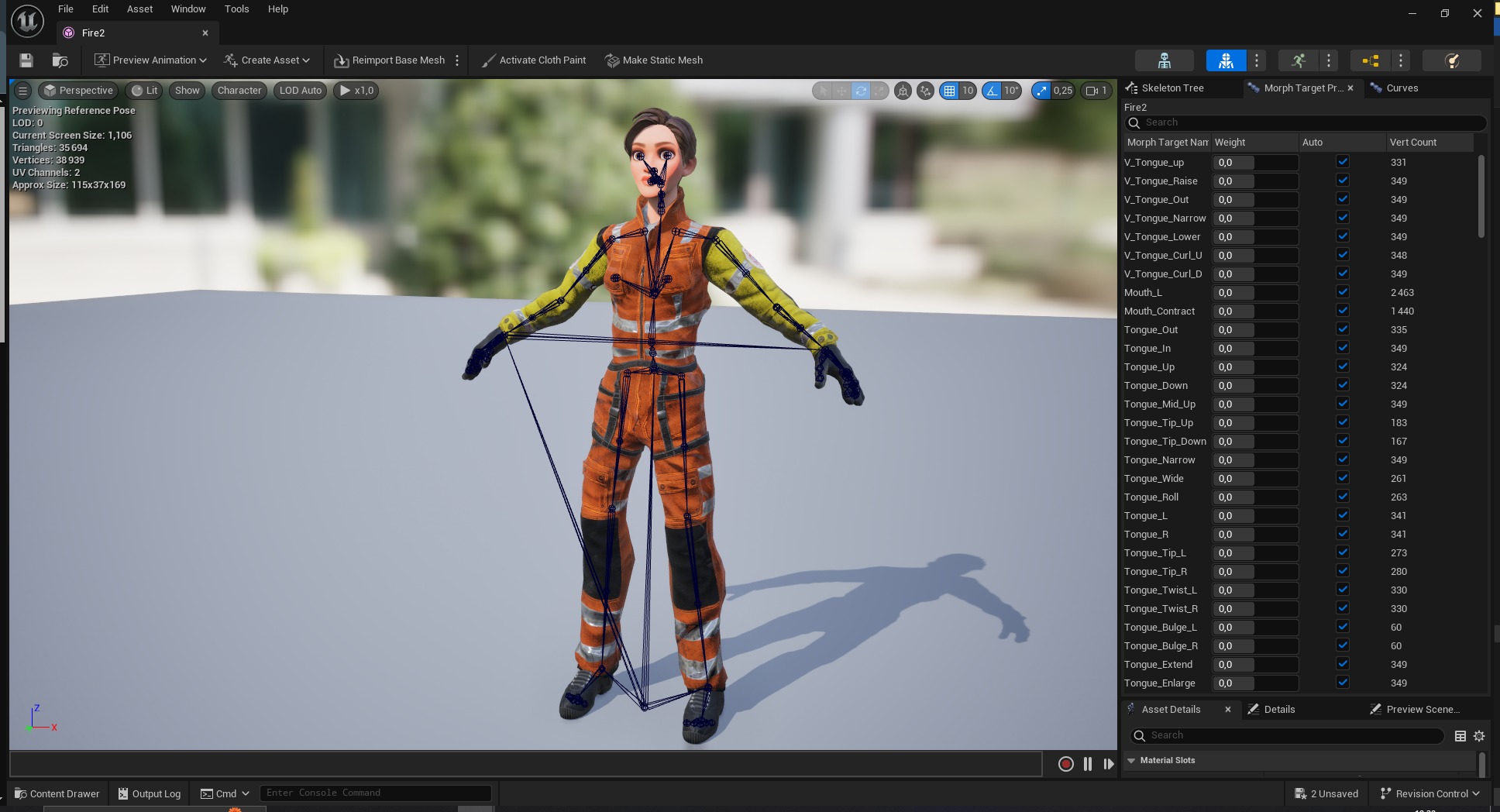
Task: Click the 2 Unsaved button
Action: click(1326, 793)
